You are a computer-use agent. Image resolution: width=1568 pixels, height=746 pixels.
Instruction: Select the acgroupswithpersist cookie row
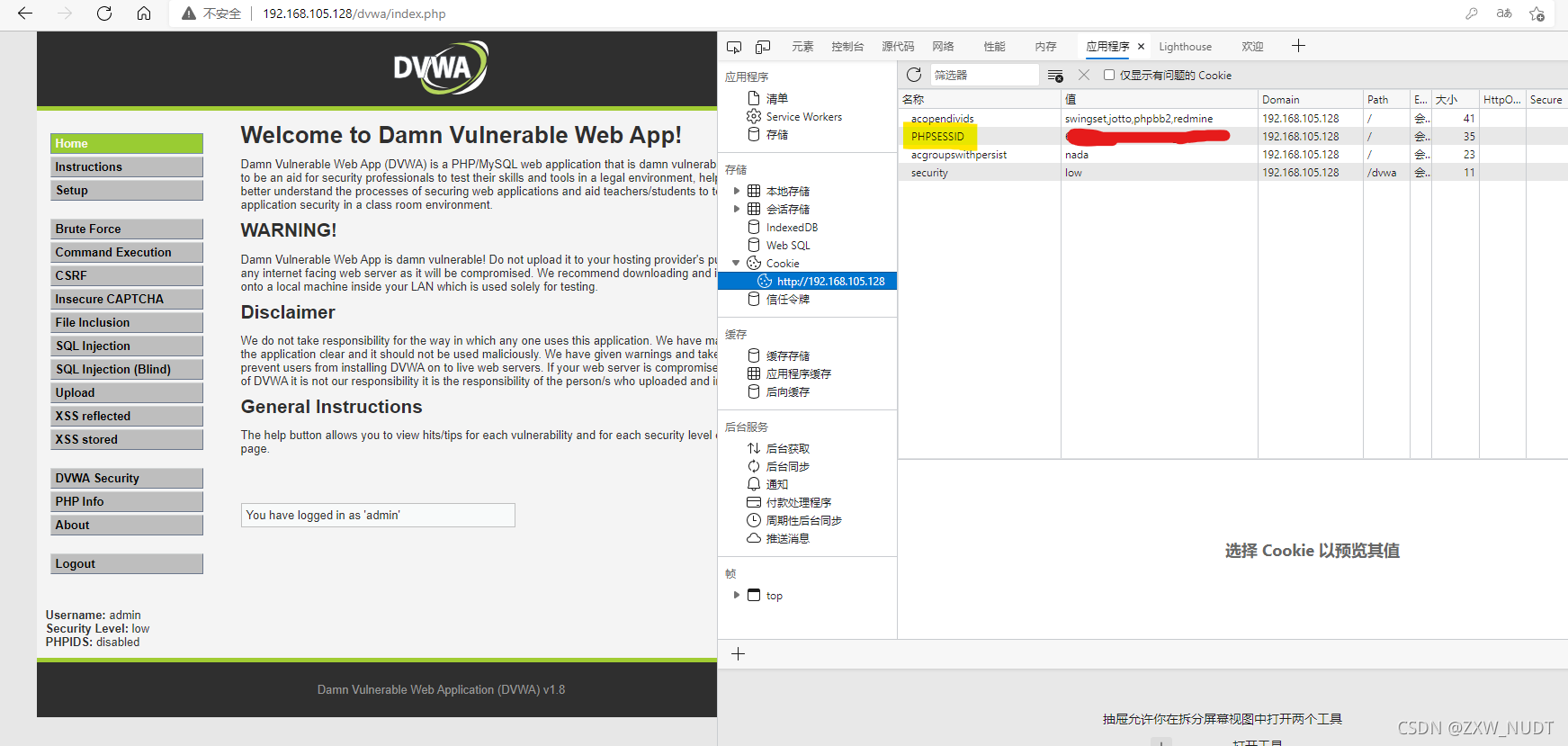coord(1232,154)
